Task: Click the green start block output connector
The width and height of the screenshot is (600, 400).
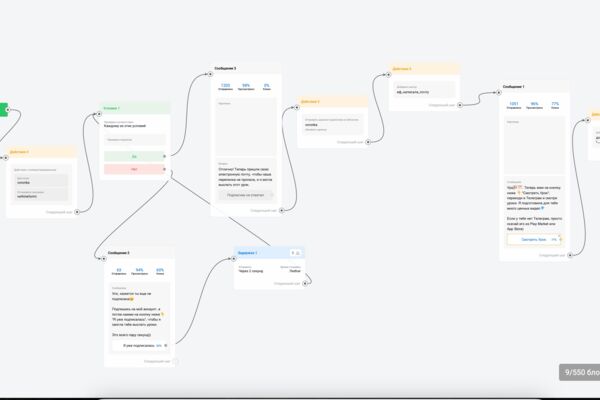Action: 7,110
